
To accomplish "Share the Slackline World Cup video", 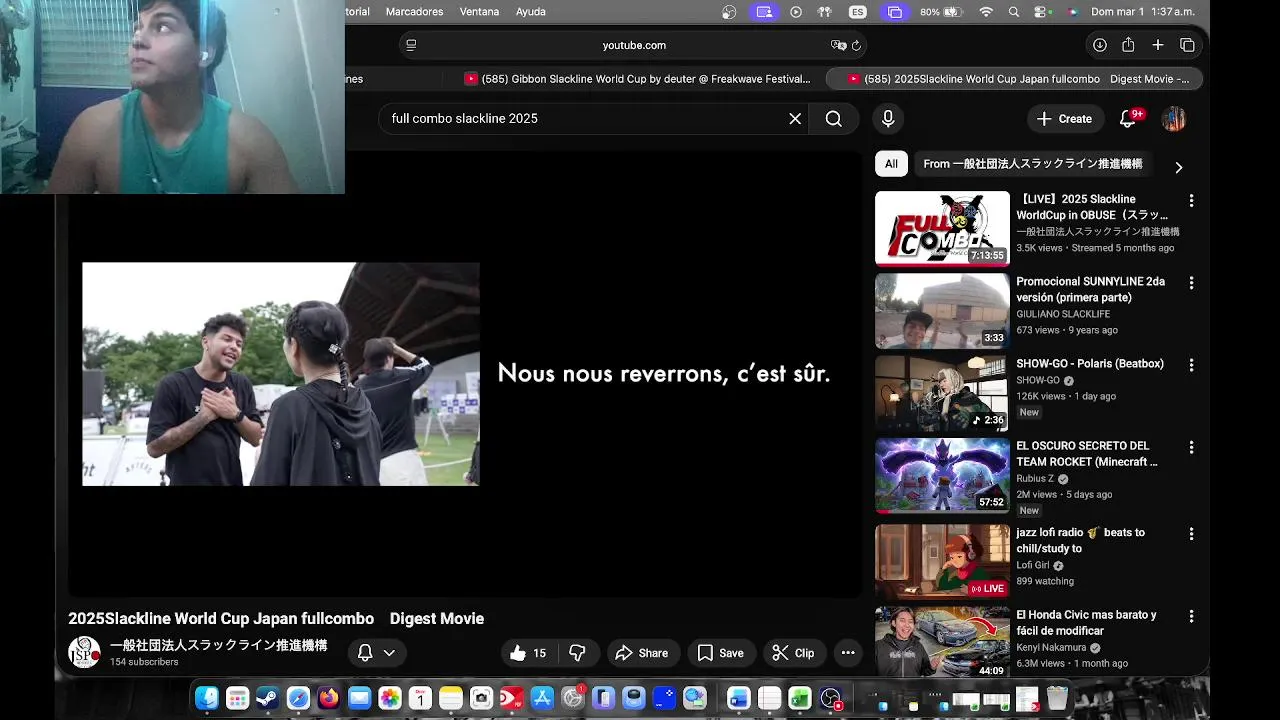I will (642, 653).
